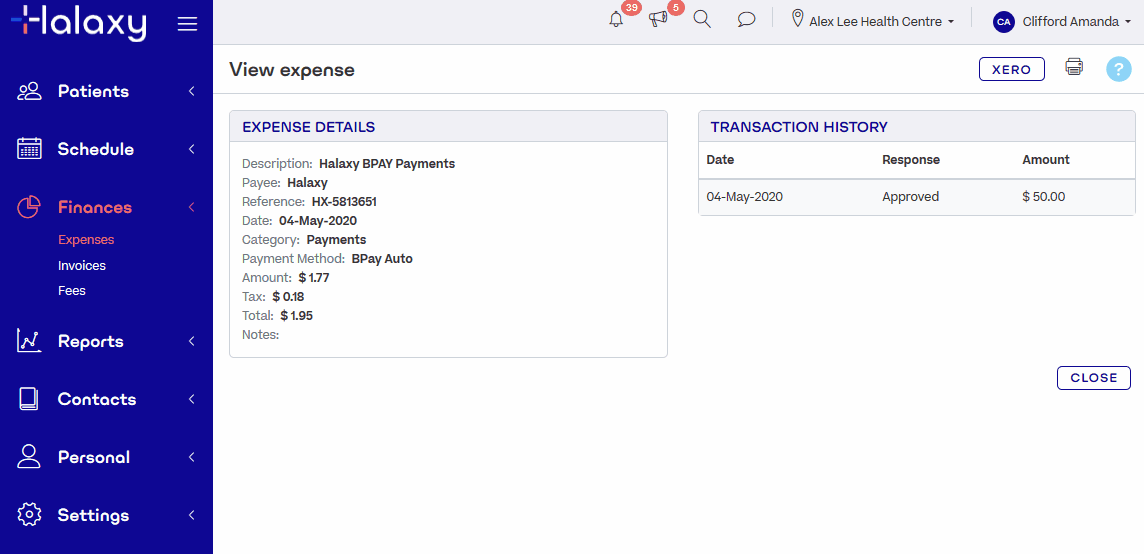
Task: Click the 04-May-2020 transaction date cell
Action: 745,196
